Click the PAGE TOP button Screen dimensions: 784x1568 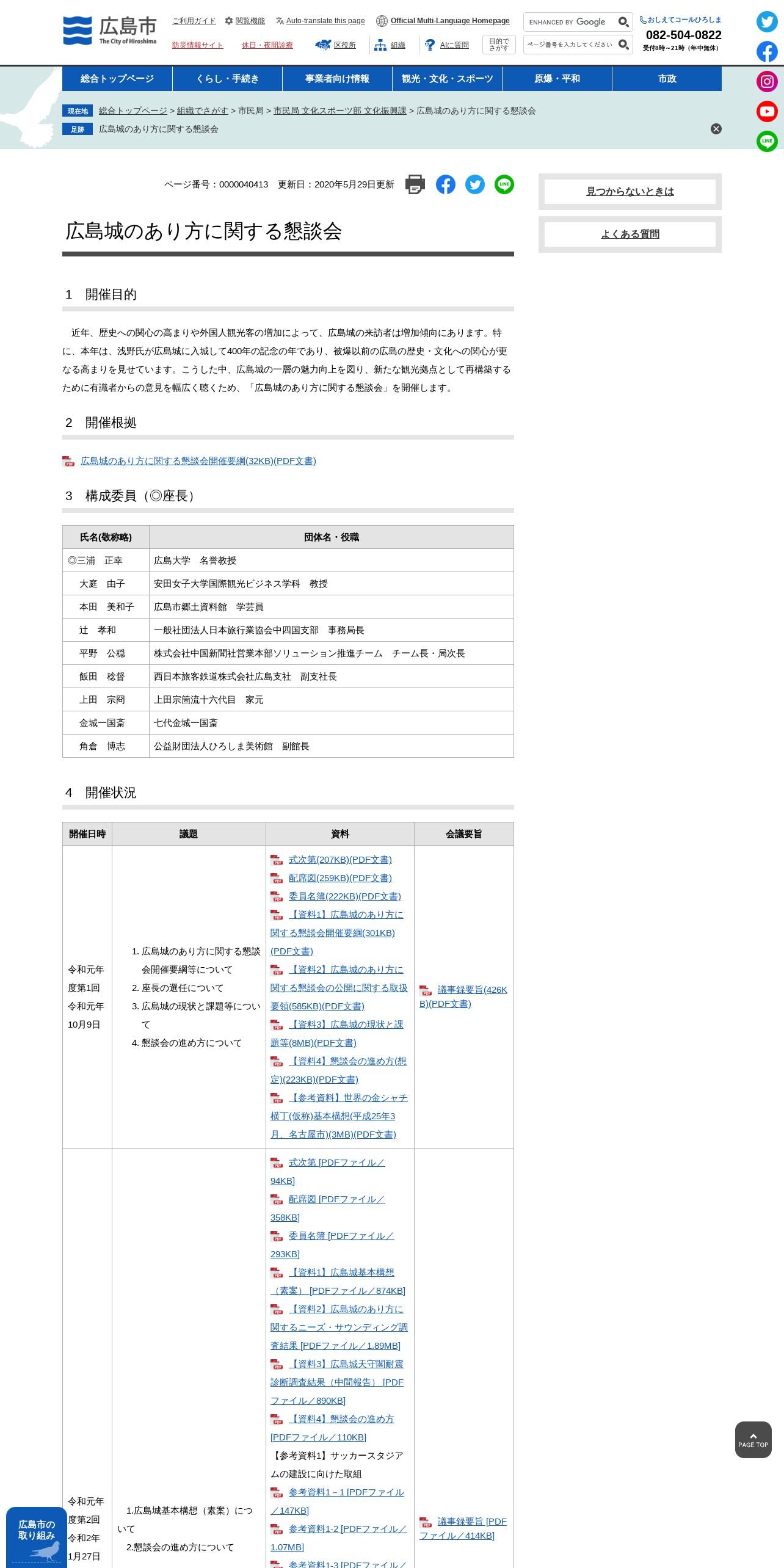[x=753, y=1440]
